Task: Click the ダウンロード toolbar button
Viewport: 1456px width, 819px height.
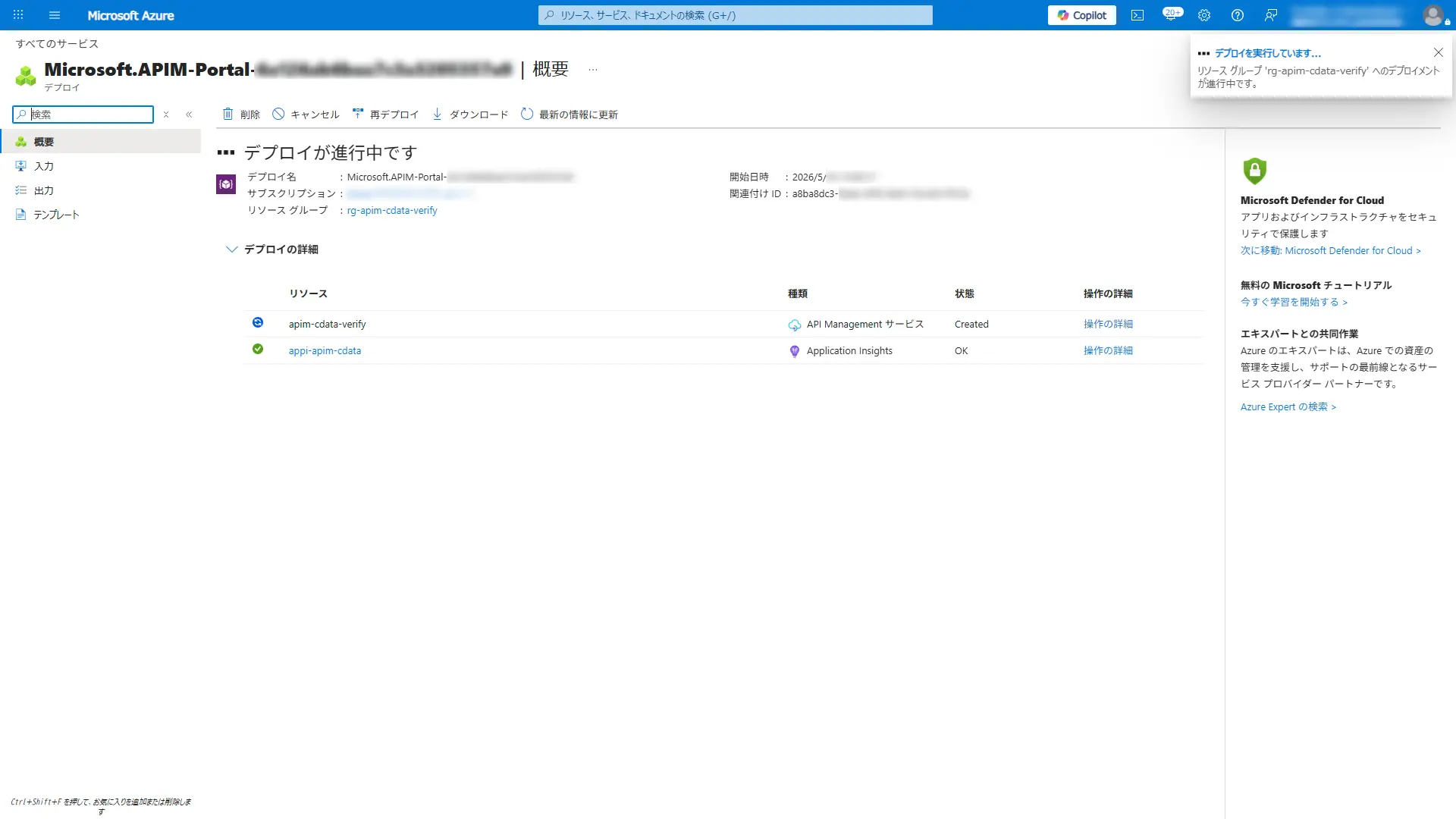Action: pos(470,115)
